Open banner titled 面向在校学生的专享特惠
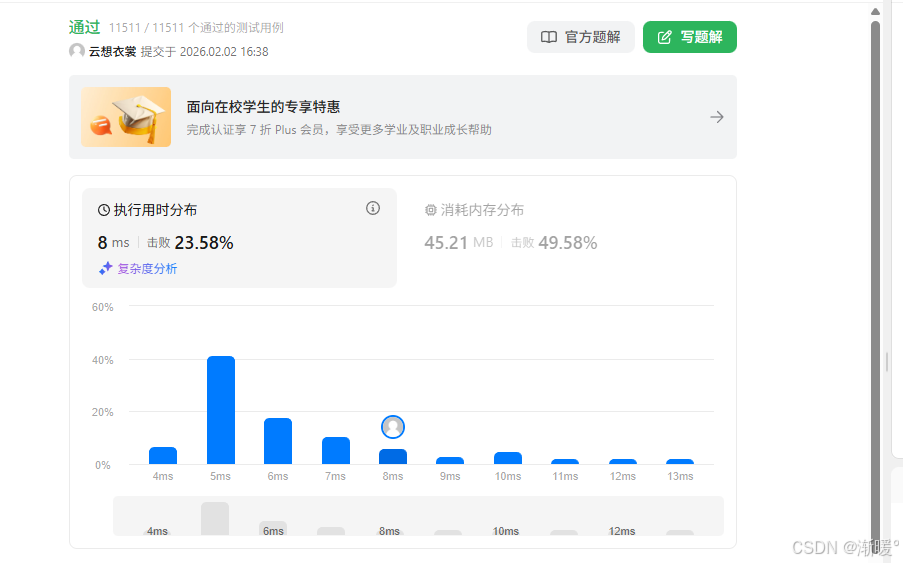Viewport: 903px width, 563px height. click(x=403, y=117)
